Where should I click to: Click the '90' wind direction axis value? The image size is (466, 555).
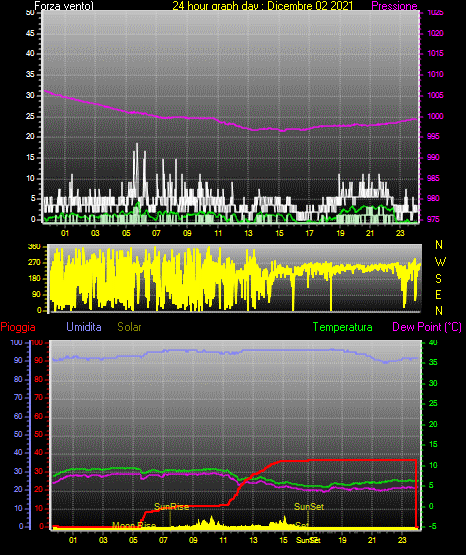[36, 294]
